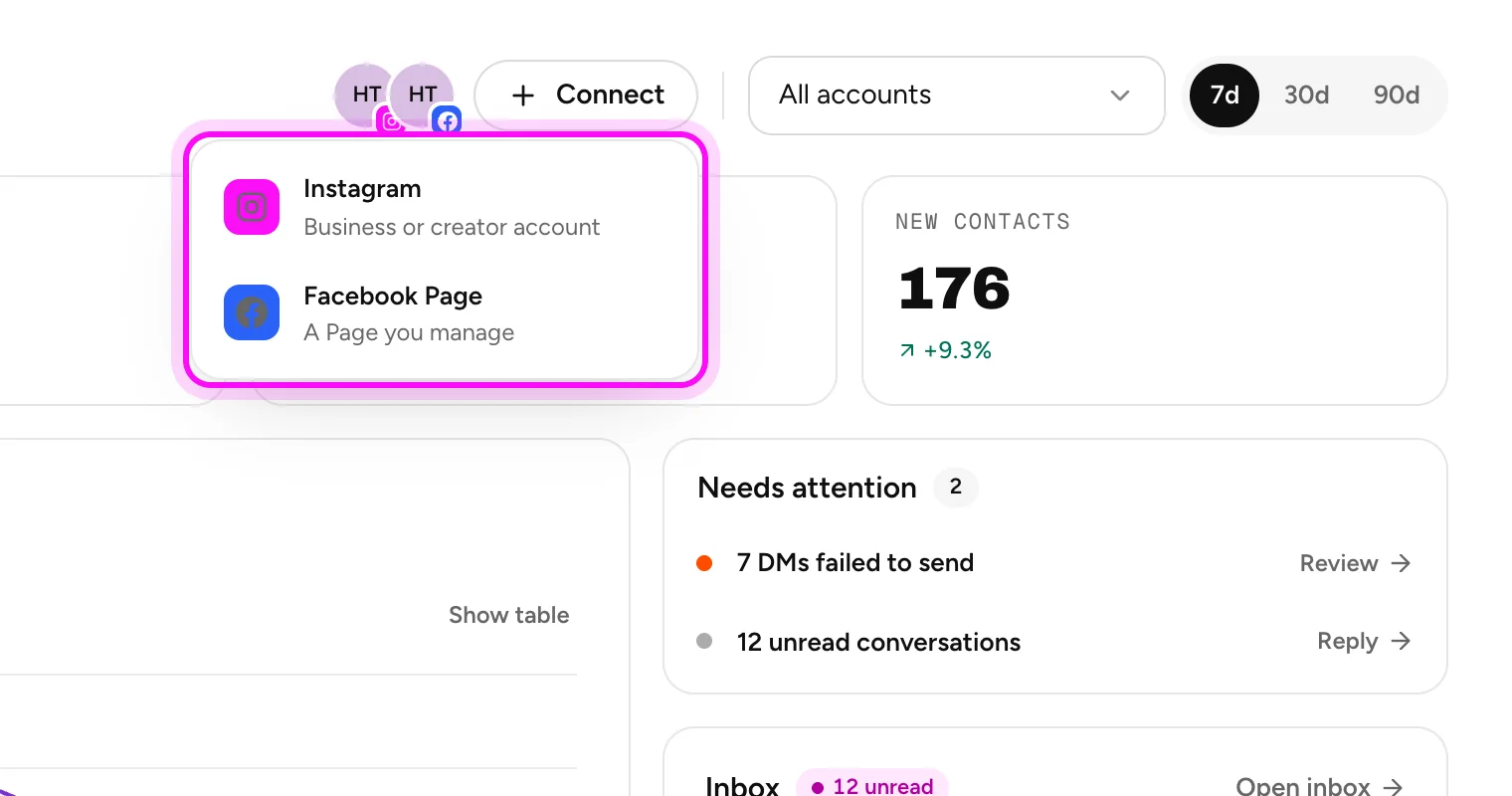Switch to the 30d time range

(x=1306, y=96)
